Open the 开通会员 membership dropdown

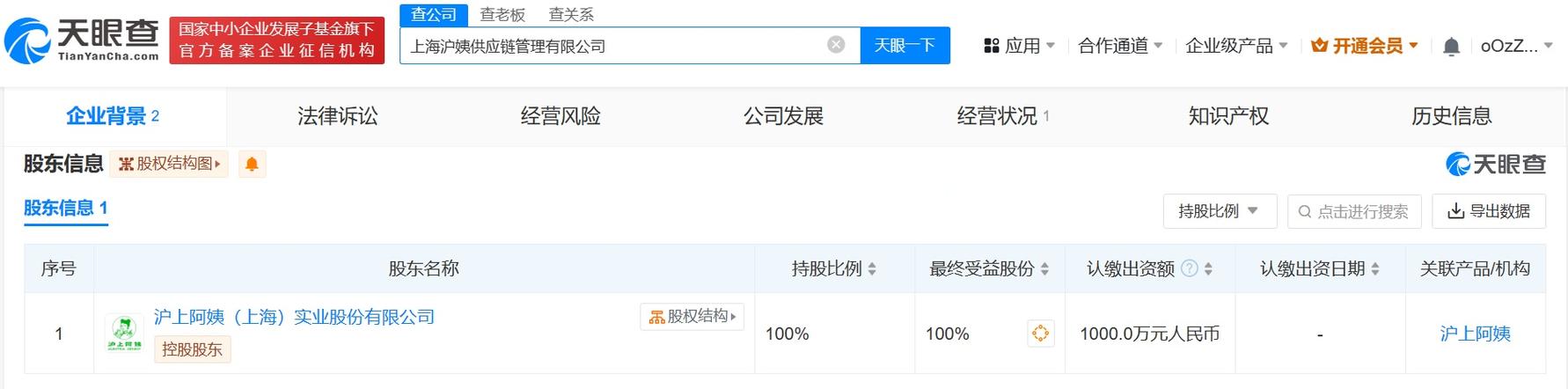click(x=1365, y=46)
